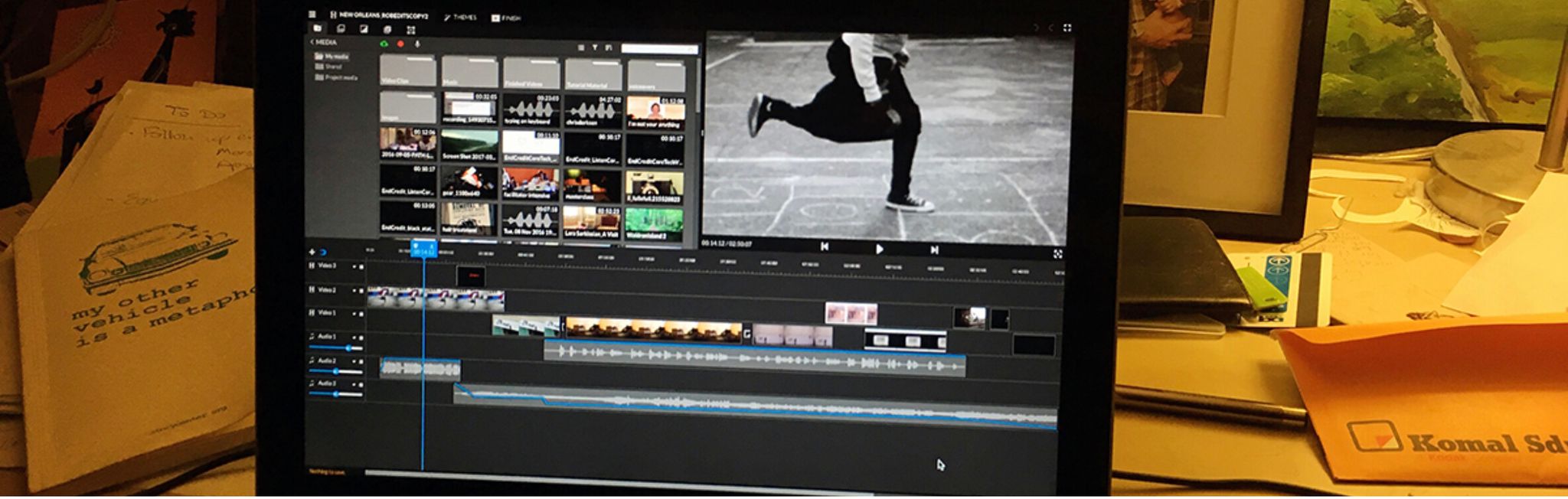Switch media to list view icon

click(x=581, y=47)
